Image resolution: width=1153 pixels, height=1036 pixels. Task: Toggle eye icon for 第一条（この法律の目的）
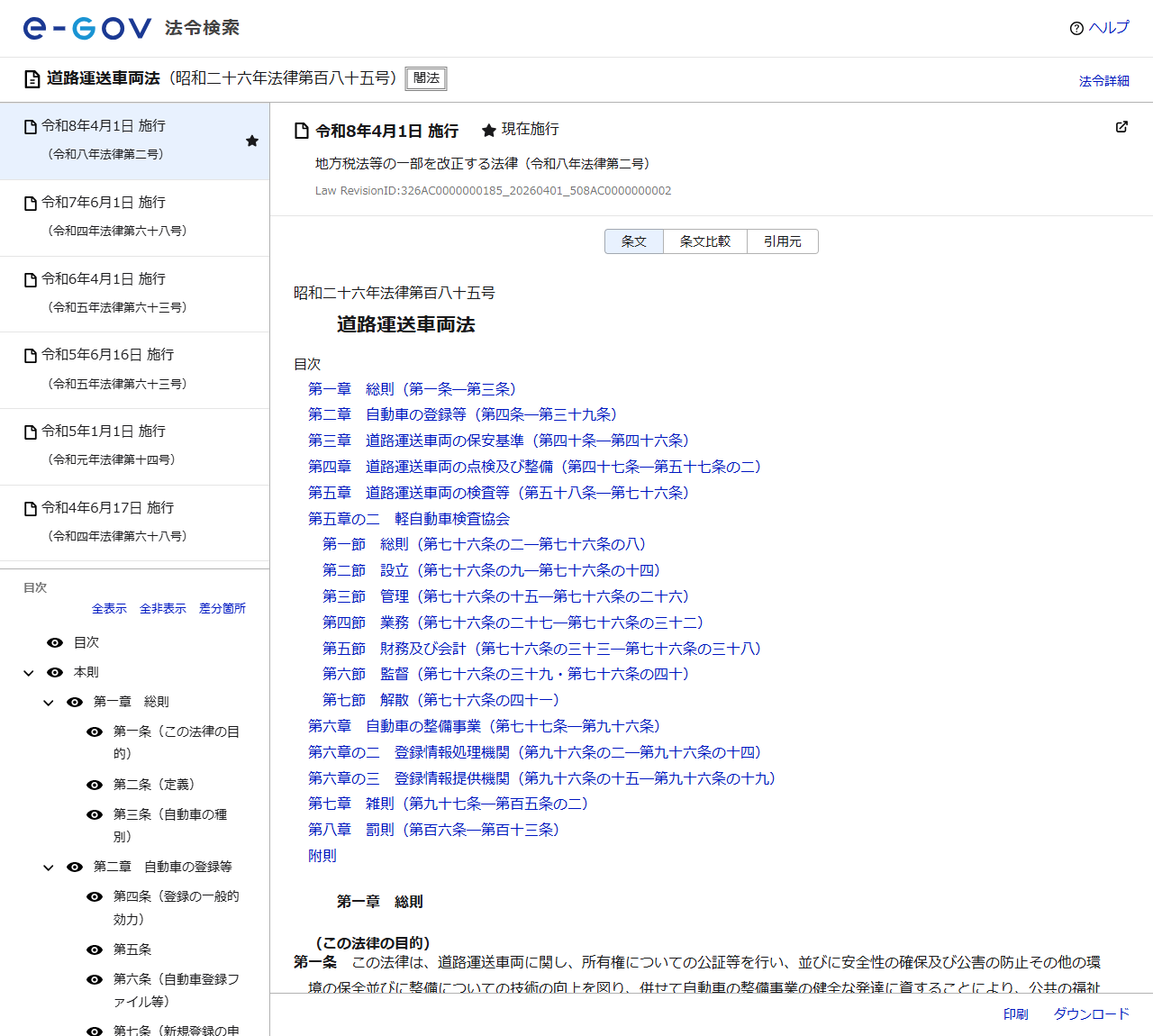pyautogui.click(x=95, y=732)
